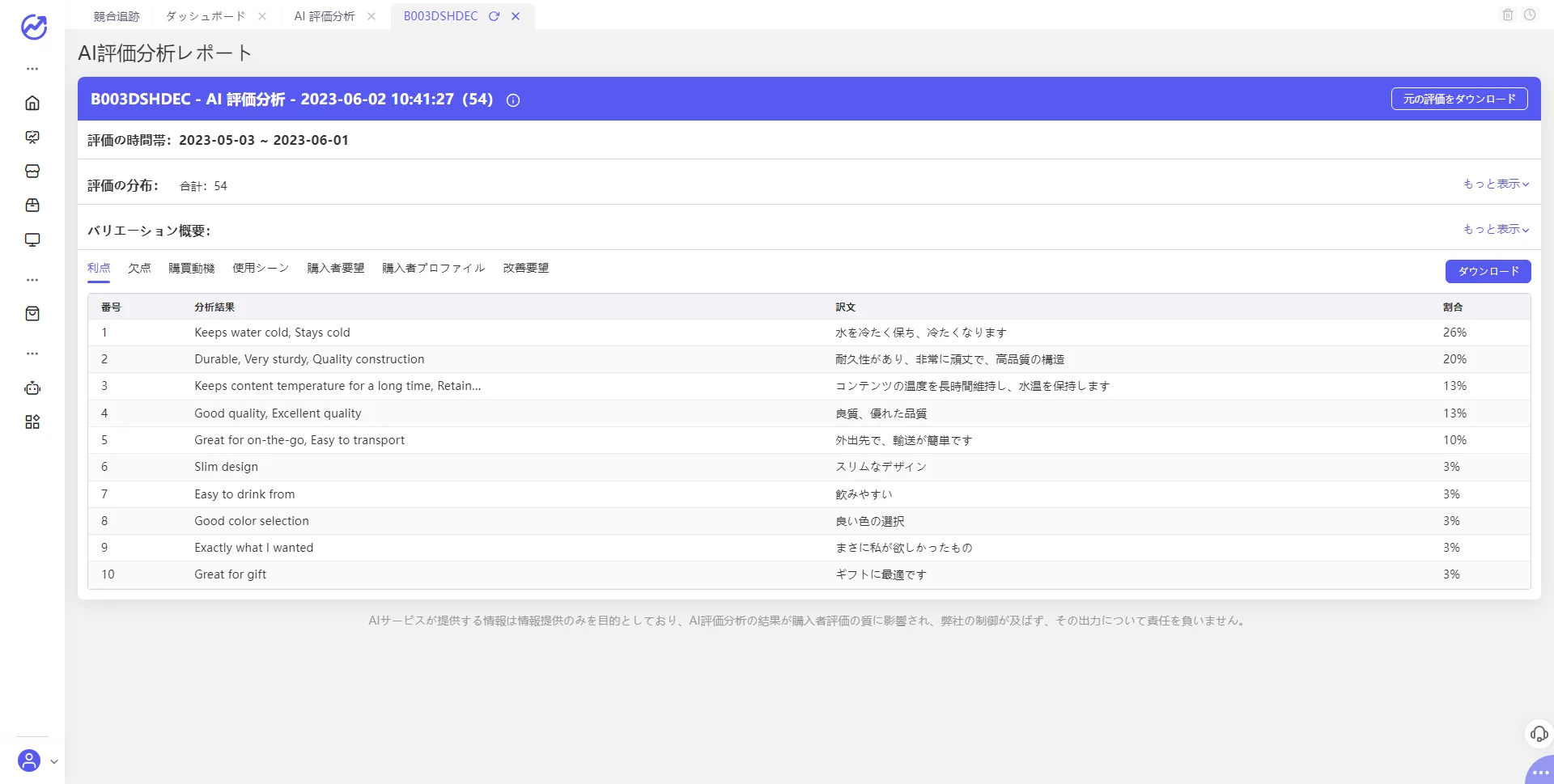Expand もっと表示 for 評価の分布
Viewport: 1554px width, 784px height.
1496,184
